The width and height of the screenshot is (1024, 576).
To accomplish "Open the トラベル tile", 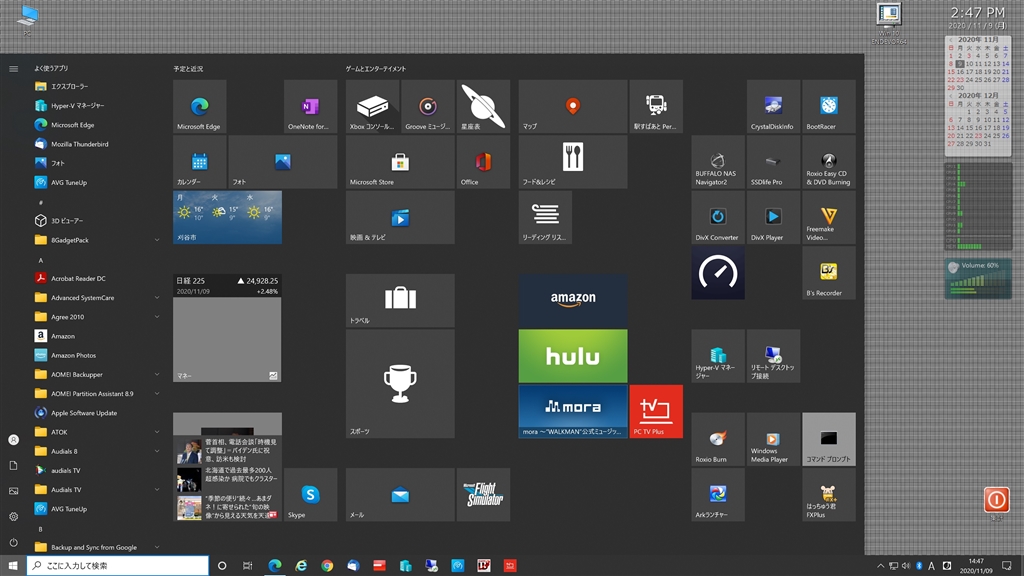I will [x=400, y=300].
